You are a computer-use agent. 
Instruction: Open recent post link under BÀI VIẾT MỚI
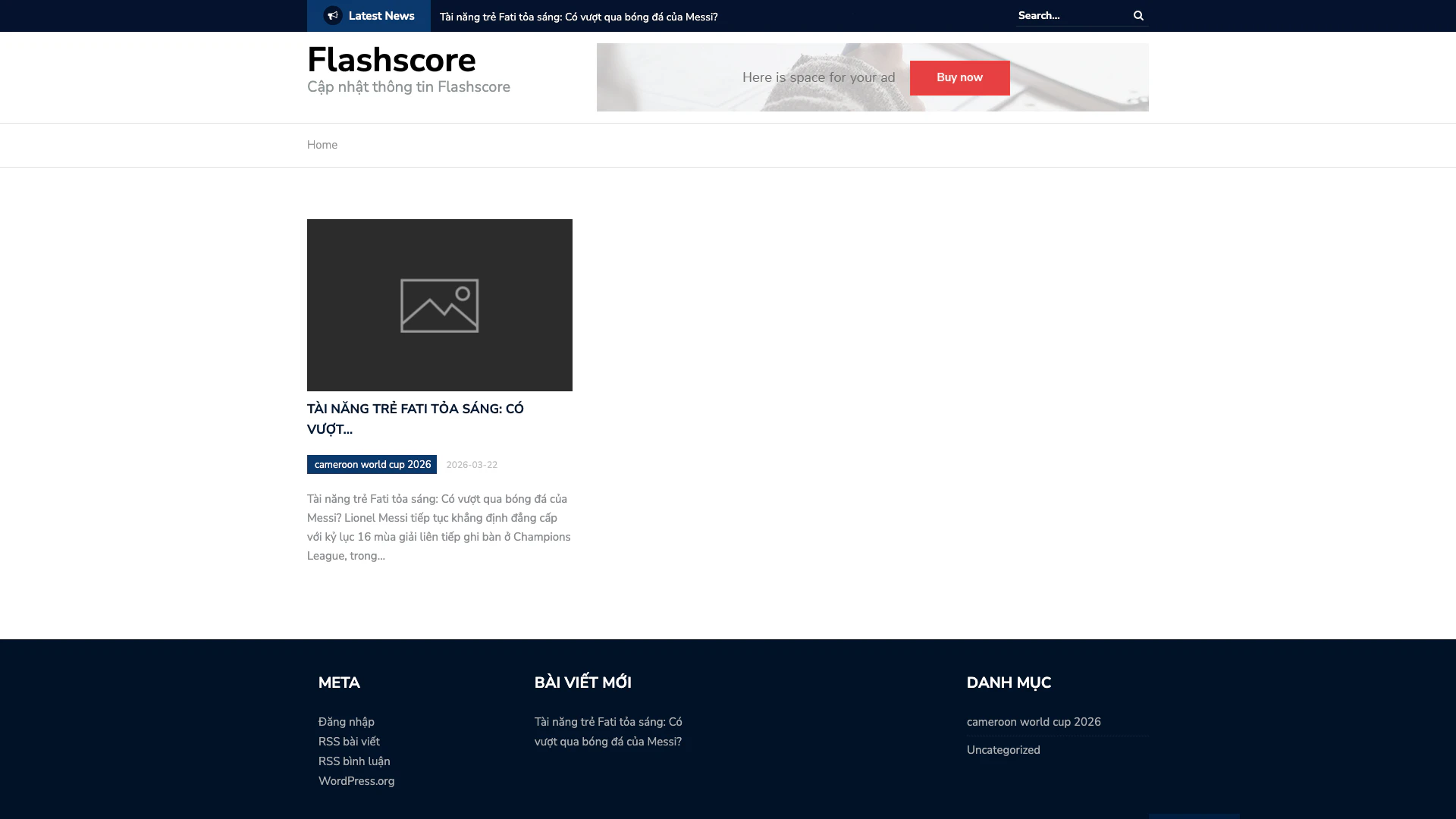tap(608, 732)
